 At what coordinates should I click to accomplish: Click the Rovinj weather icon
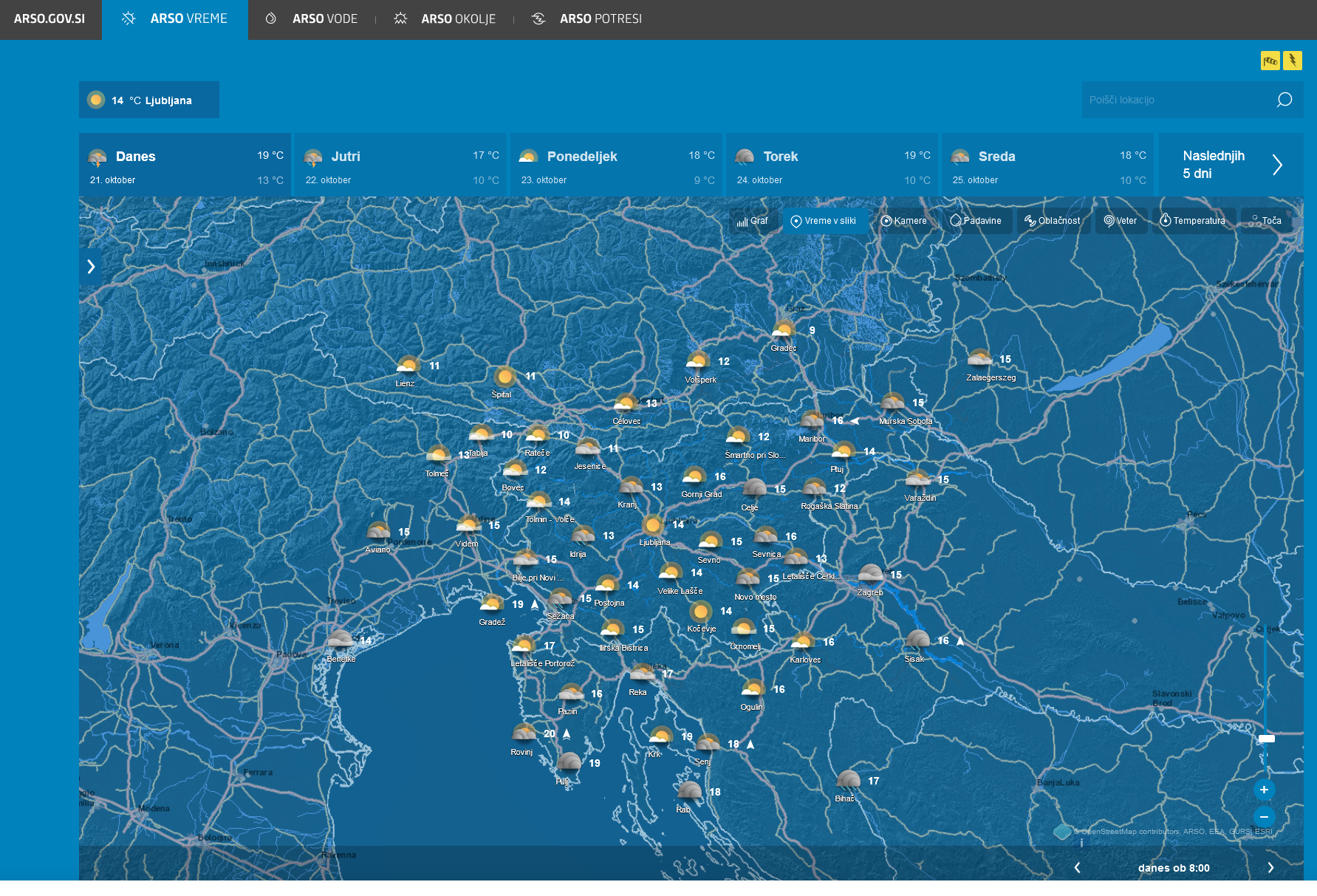tap(524, 733)
